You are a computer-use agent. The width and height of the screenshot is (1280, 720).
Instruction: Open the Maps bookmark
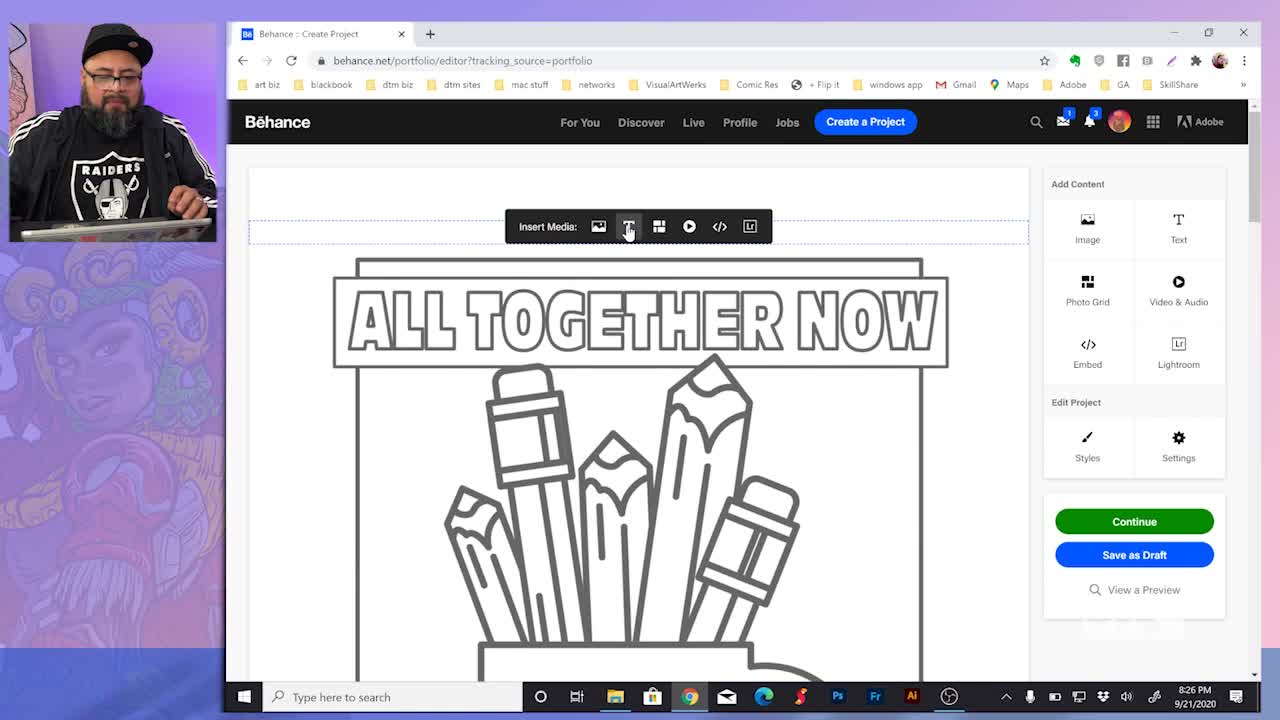point(1009,85)
